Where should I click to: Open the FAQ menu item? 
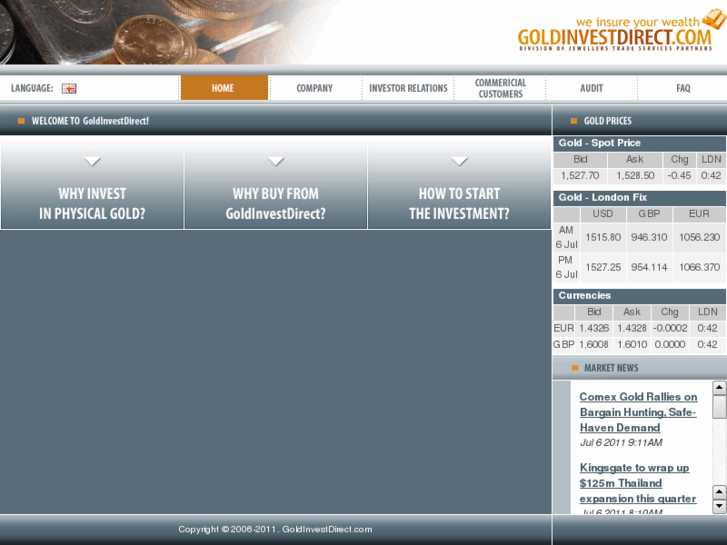pyautogui.click(x=683, y=88)
